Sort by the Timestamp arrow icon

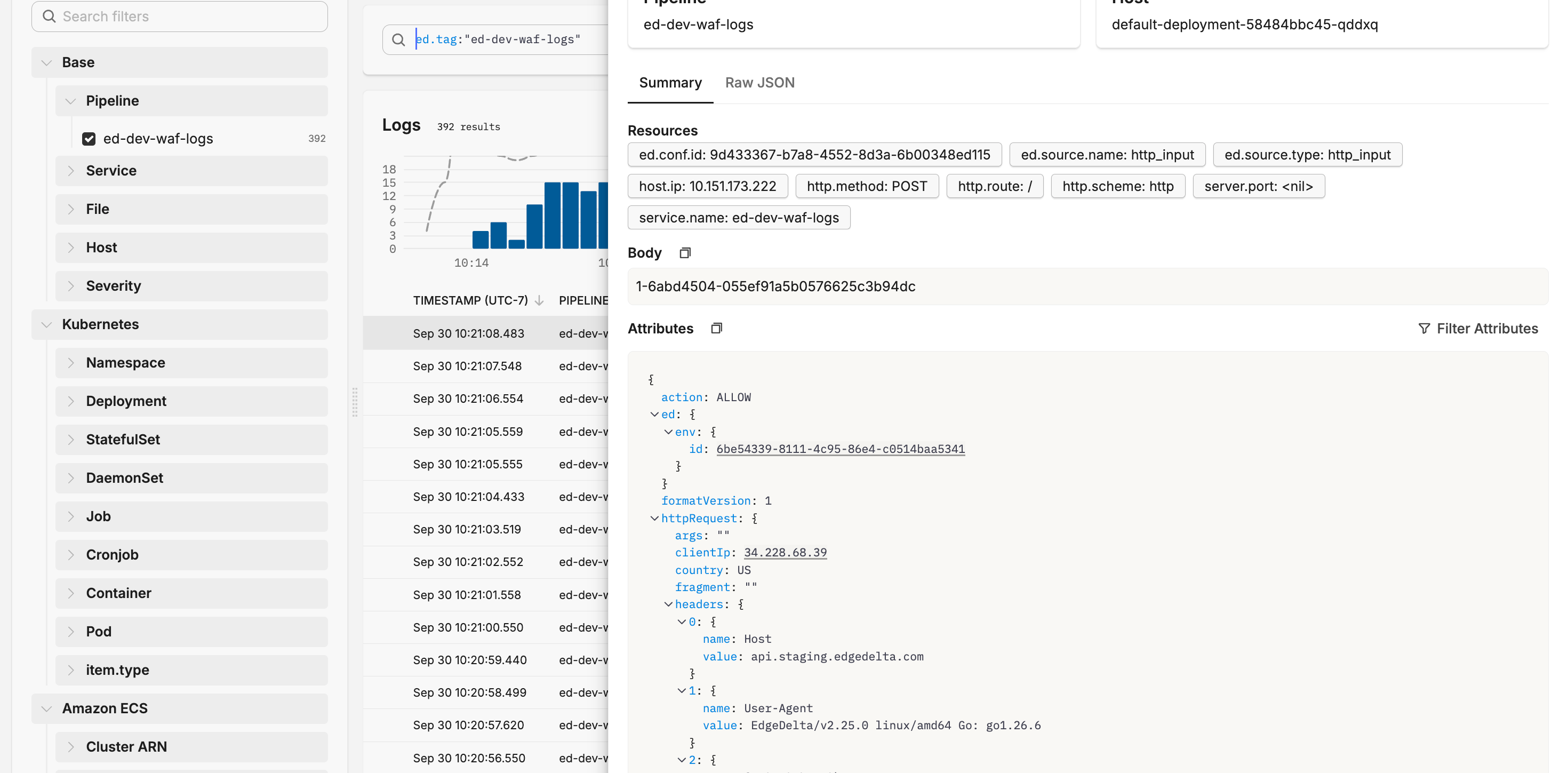pos(539,300)
